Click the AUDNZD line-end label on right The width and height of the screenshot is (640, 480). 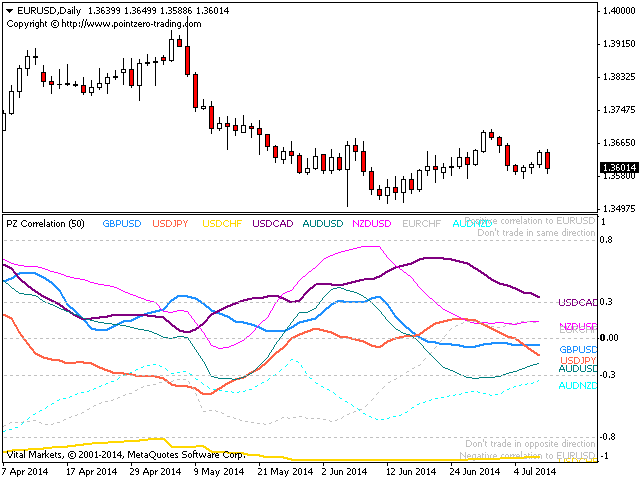click(577, 385)
